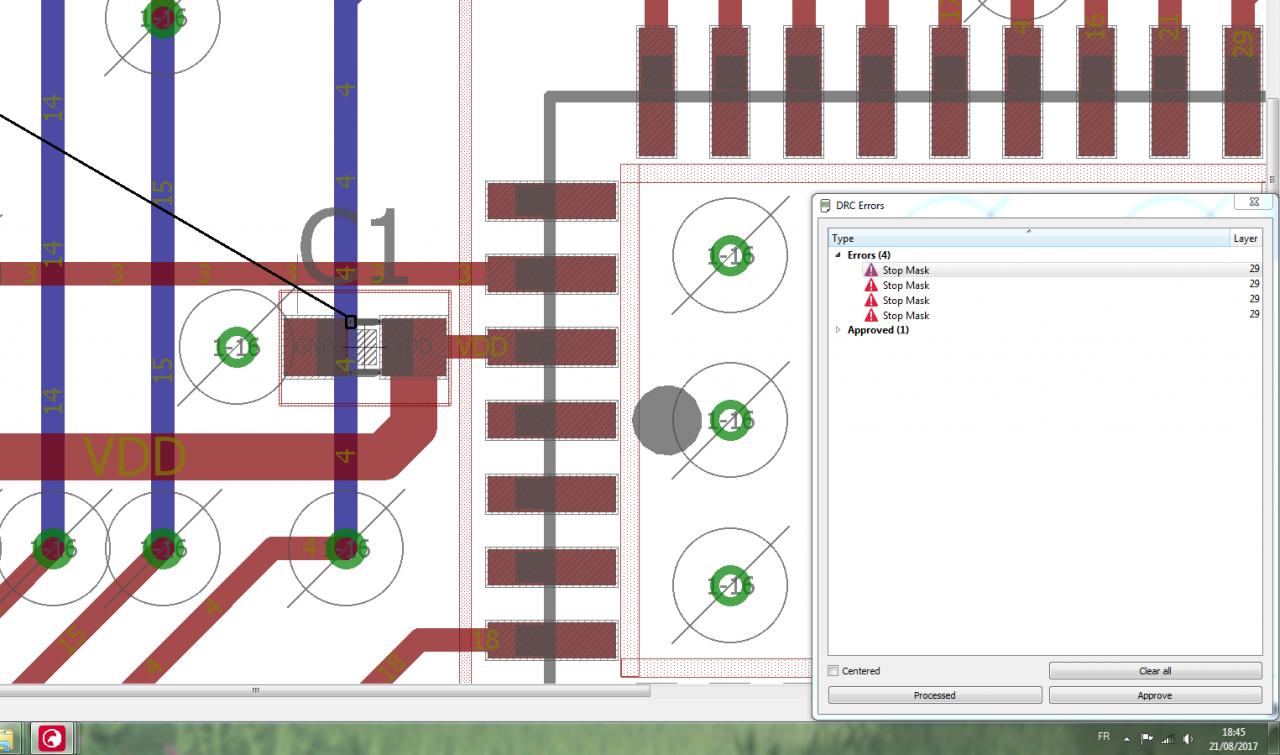Image resolution: width=1280 pixels, height=755 pixels.
Task: Click the Clear all button
Action: (1155, 671)
